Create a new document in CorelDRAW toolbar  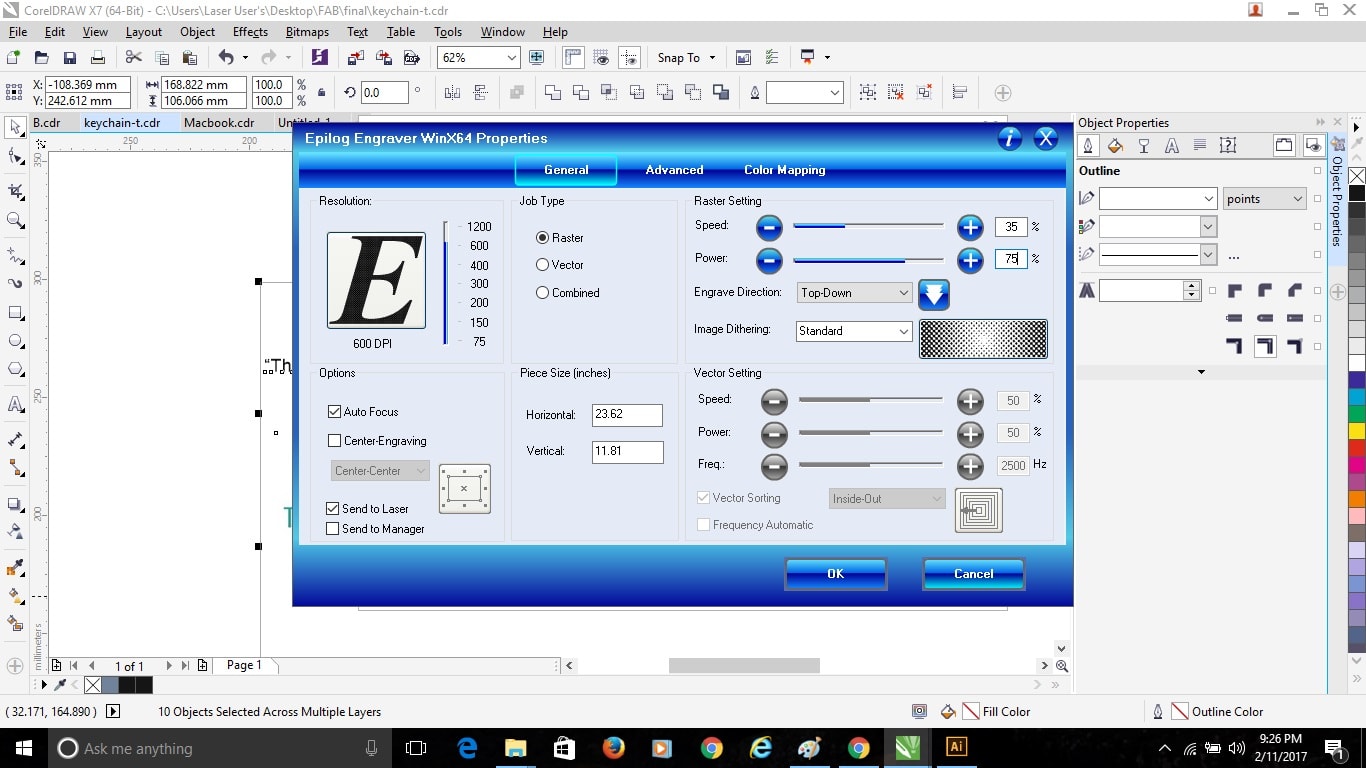point(14,58)
